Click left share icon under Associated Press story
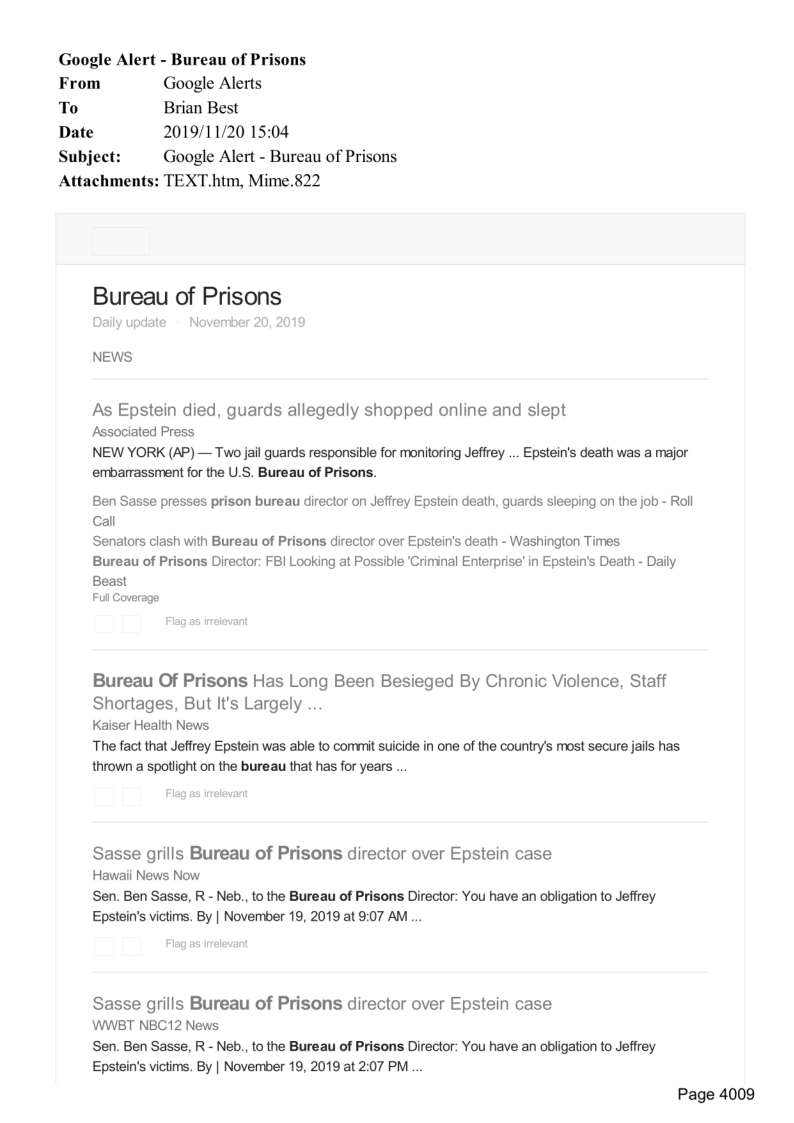 click(x=104, y=624)
